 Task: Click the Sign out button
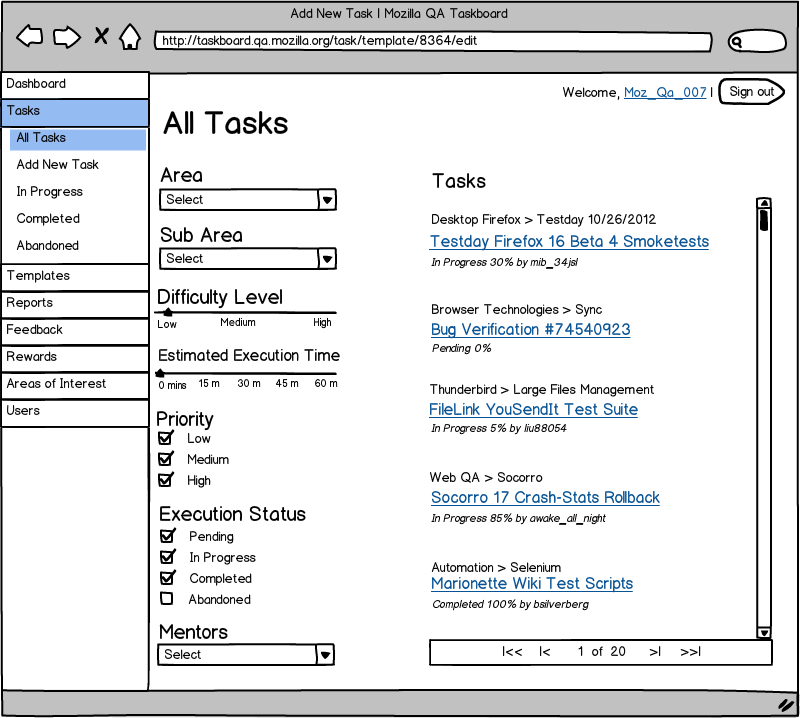click(752, 92)
